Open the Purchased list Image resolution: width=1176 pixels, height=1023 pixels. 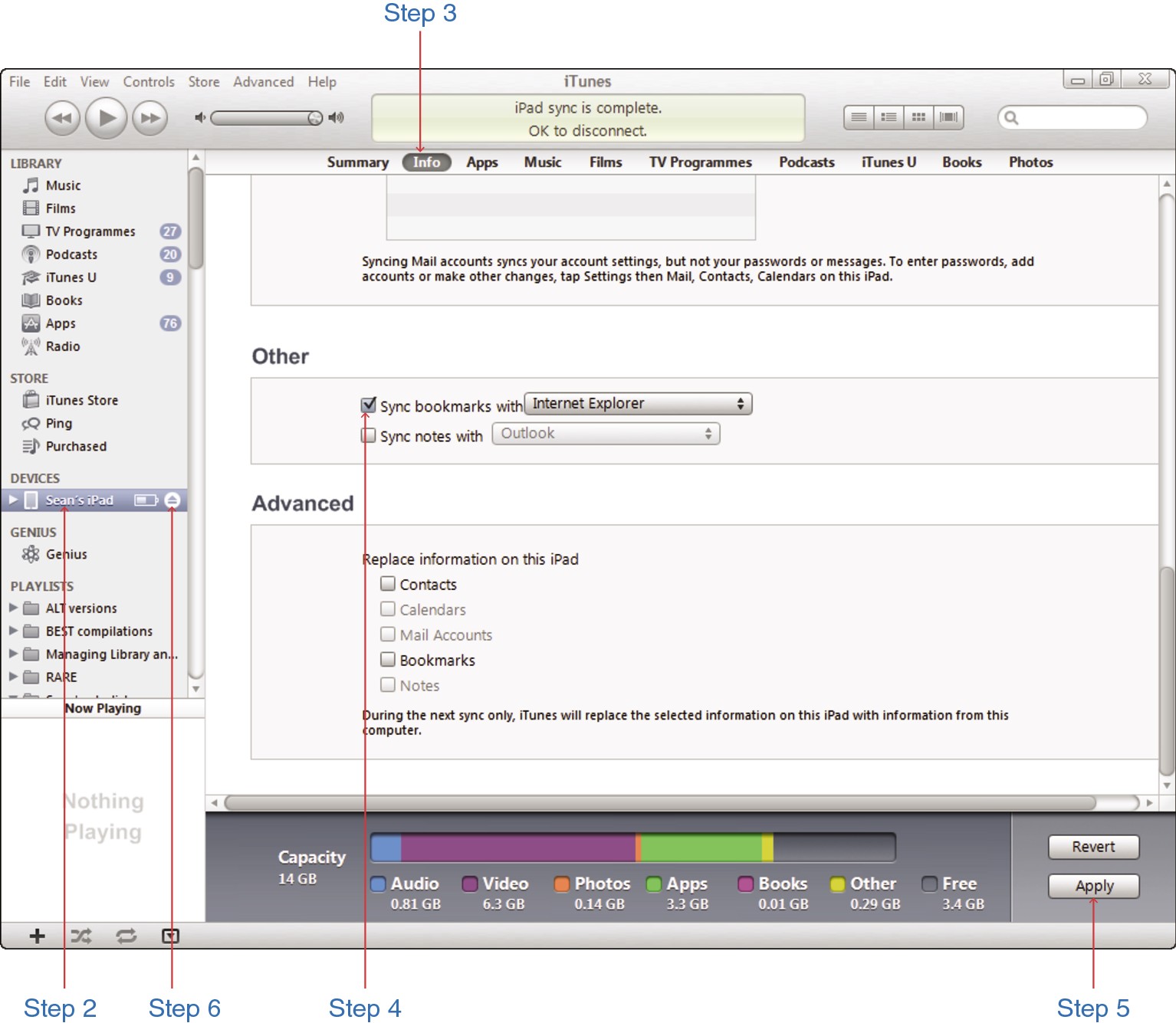click(76, 446)
